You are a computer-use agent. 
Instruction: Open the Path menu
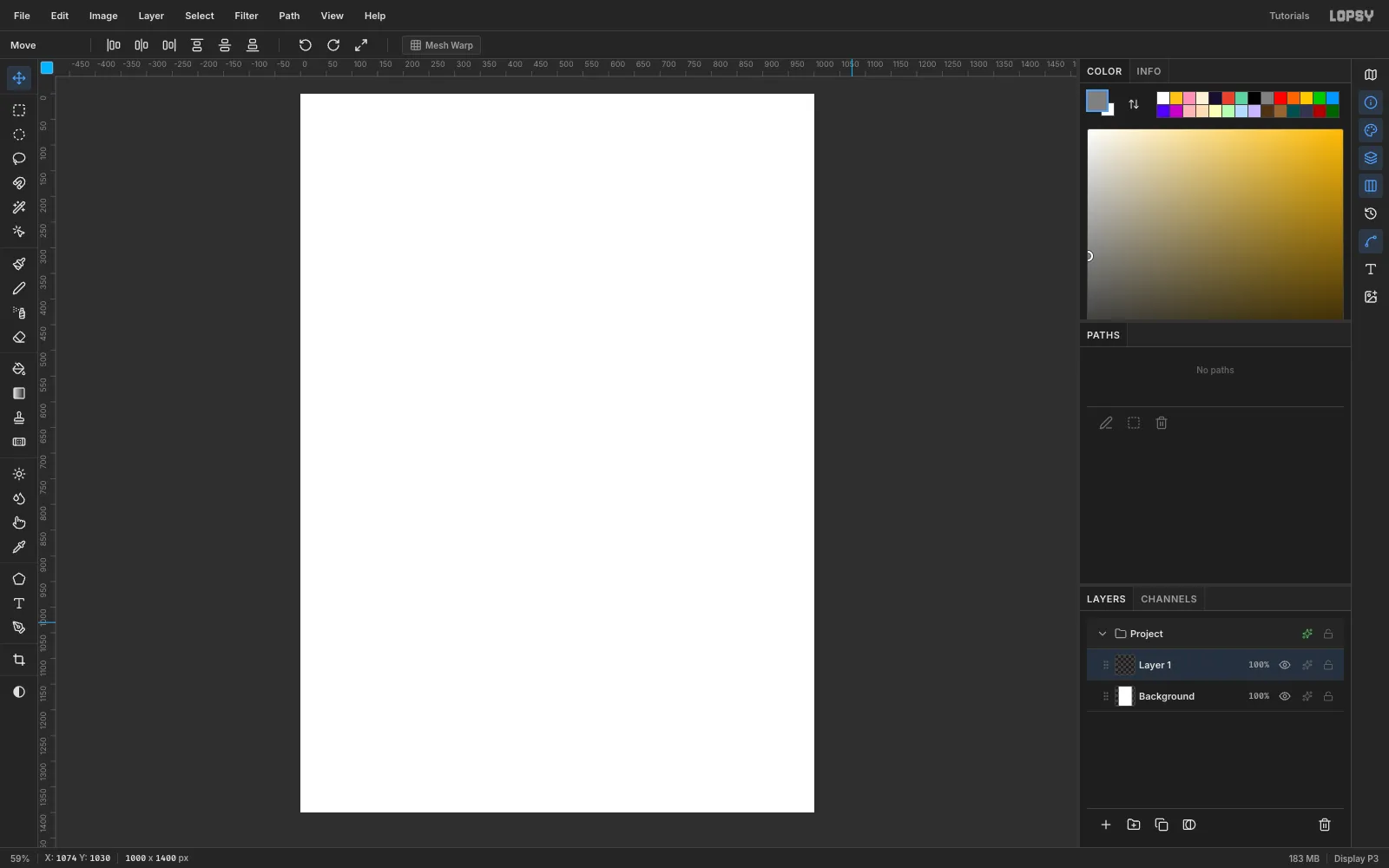289,16
